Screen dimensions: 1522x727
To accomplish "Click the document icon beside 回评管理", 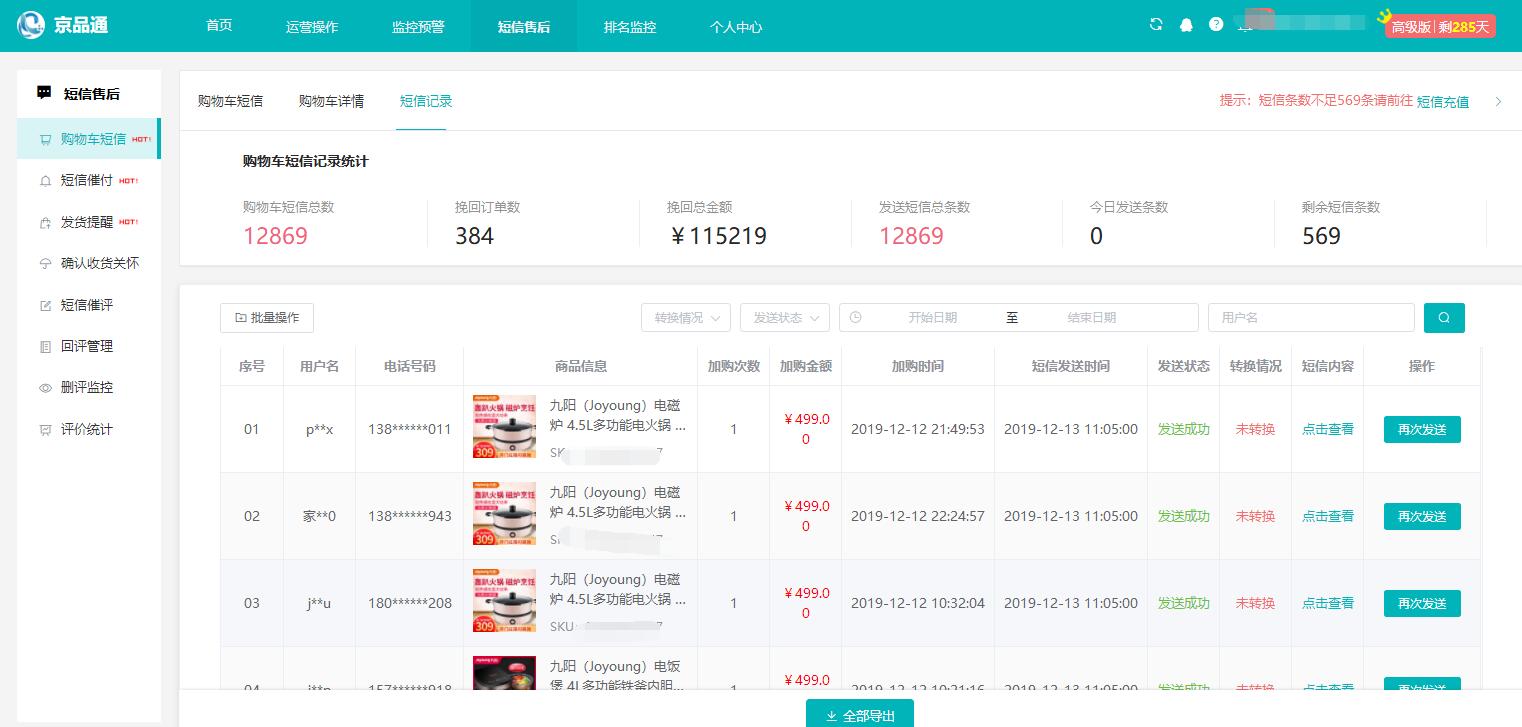I will 45,347.
